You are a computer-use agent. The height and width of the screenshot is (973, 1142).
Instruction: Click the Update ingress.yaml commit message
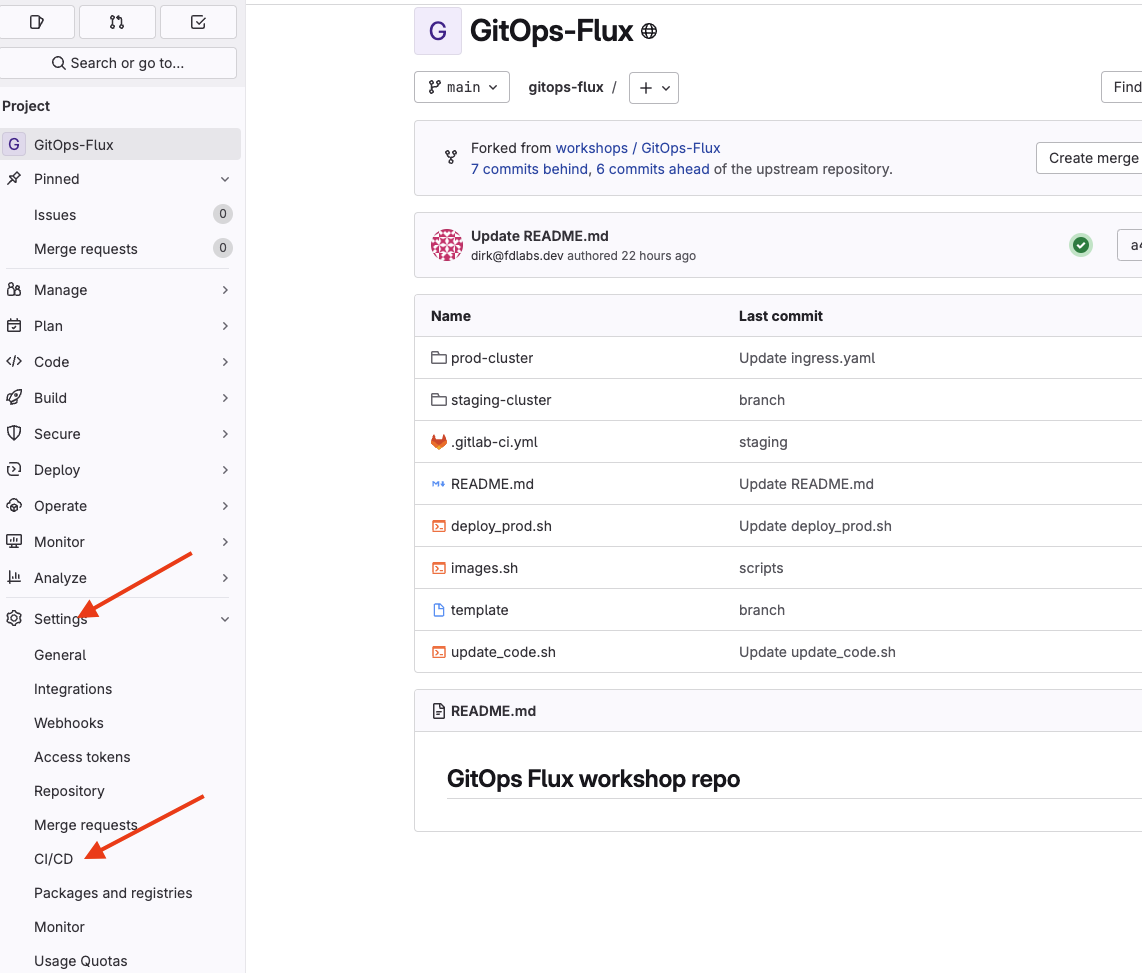[807, 358]
